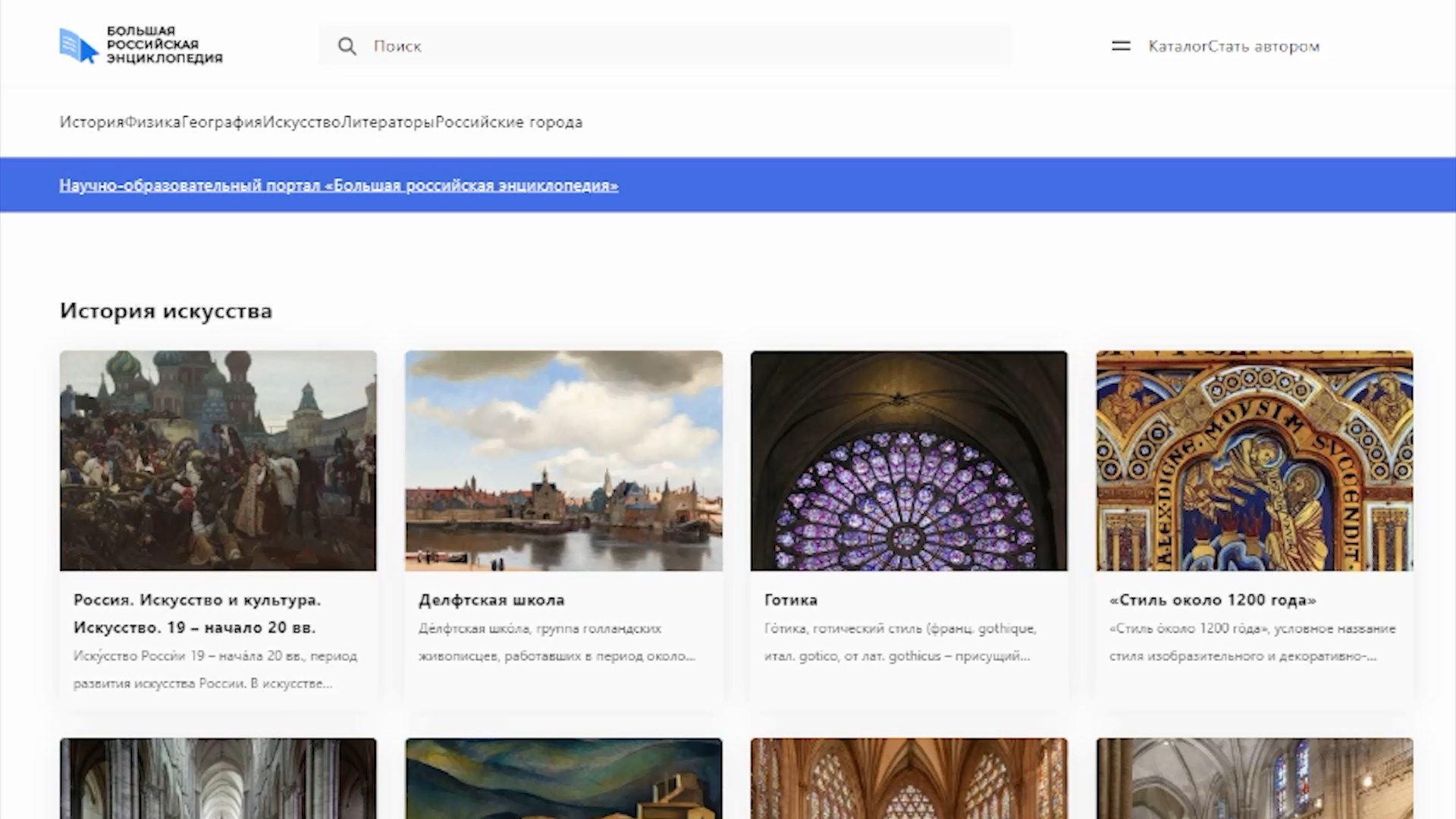The width and height of the screenshot is (1456, 819).
Task: Click the Big Russian Encyclopedia logo
Action: (141, 45)
